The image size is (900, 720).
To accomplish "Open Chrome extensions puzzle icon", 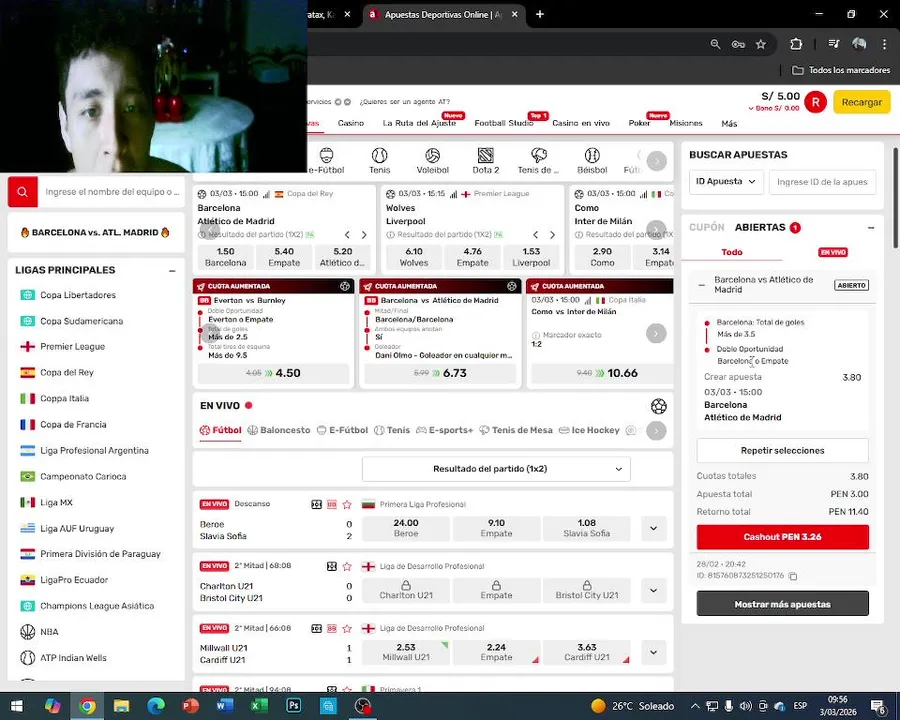I will coord(796,44).
